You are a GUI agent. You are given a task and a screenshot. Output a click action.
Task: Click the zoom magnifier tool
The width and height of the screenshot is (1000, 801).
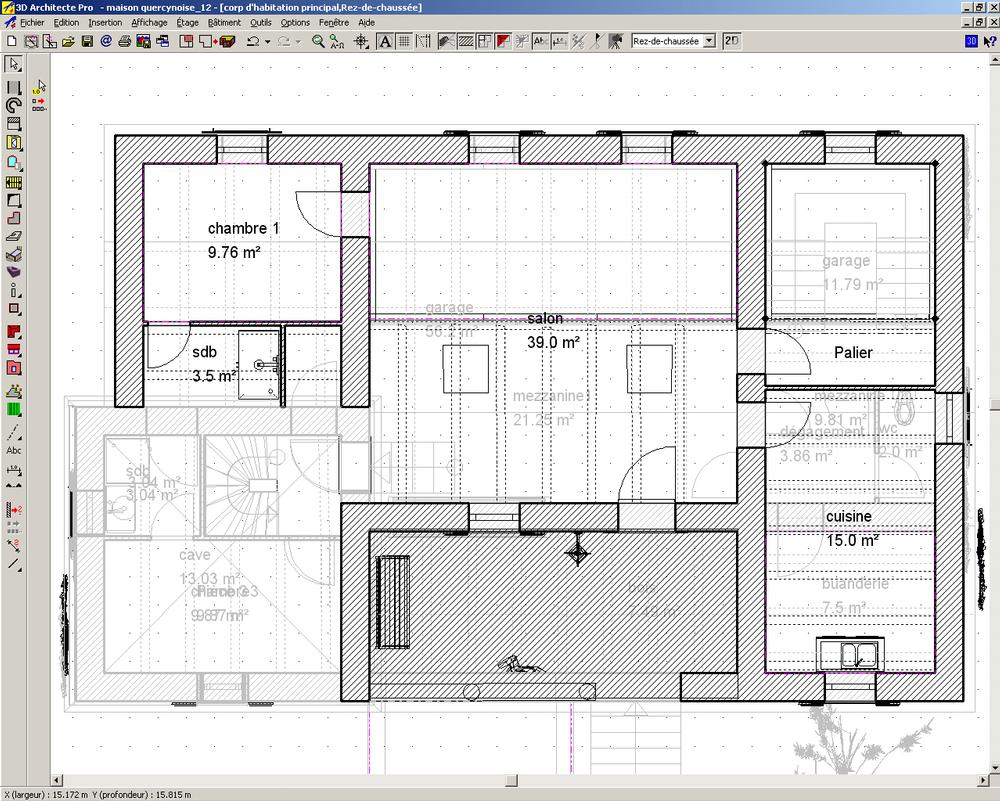318,41
